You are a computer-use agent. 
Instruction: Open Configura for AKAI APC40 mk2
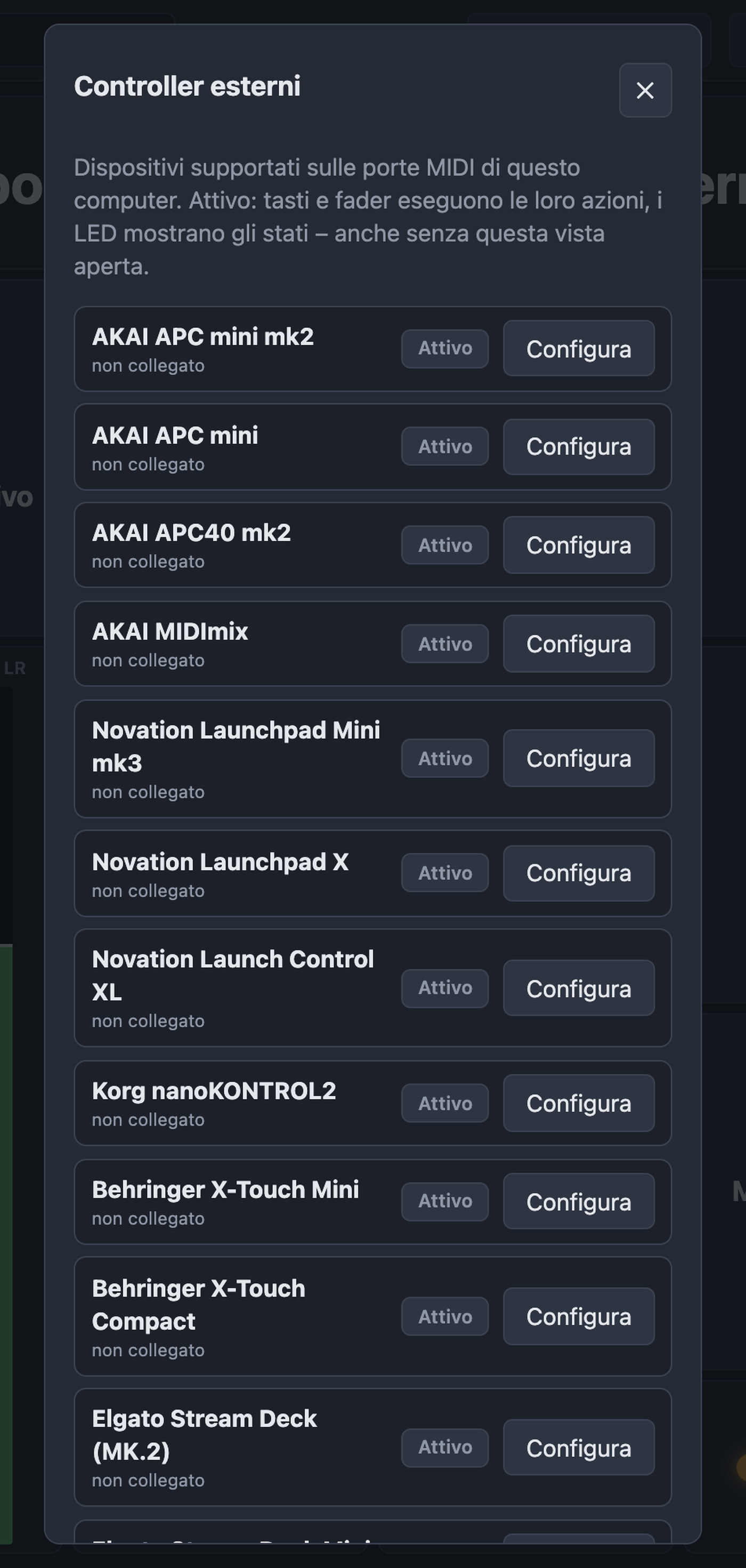(579, 545)
